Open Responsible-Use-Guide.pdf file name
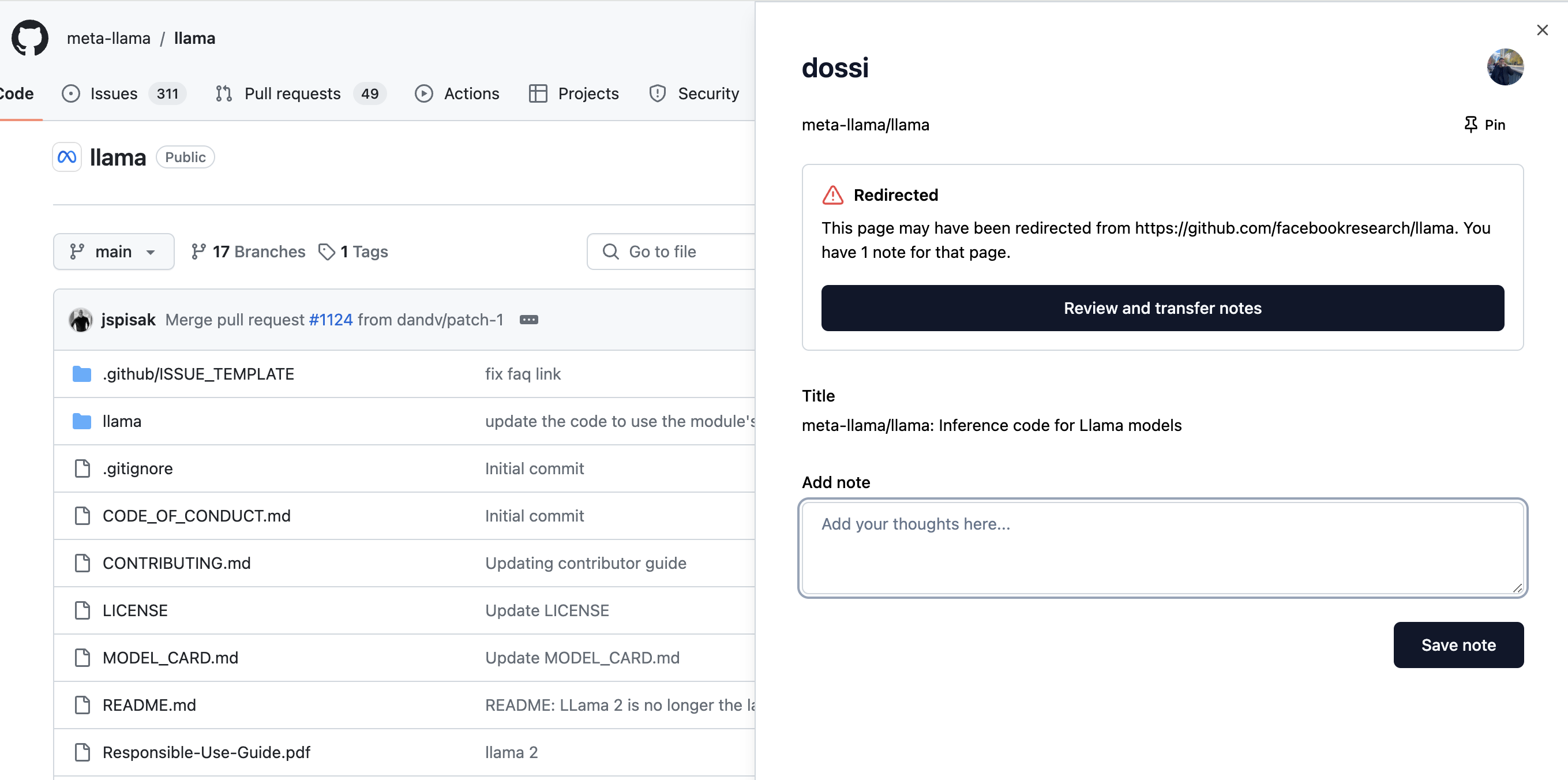1568x780 pixels. tap(207, 753)
